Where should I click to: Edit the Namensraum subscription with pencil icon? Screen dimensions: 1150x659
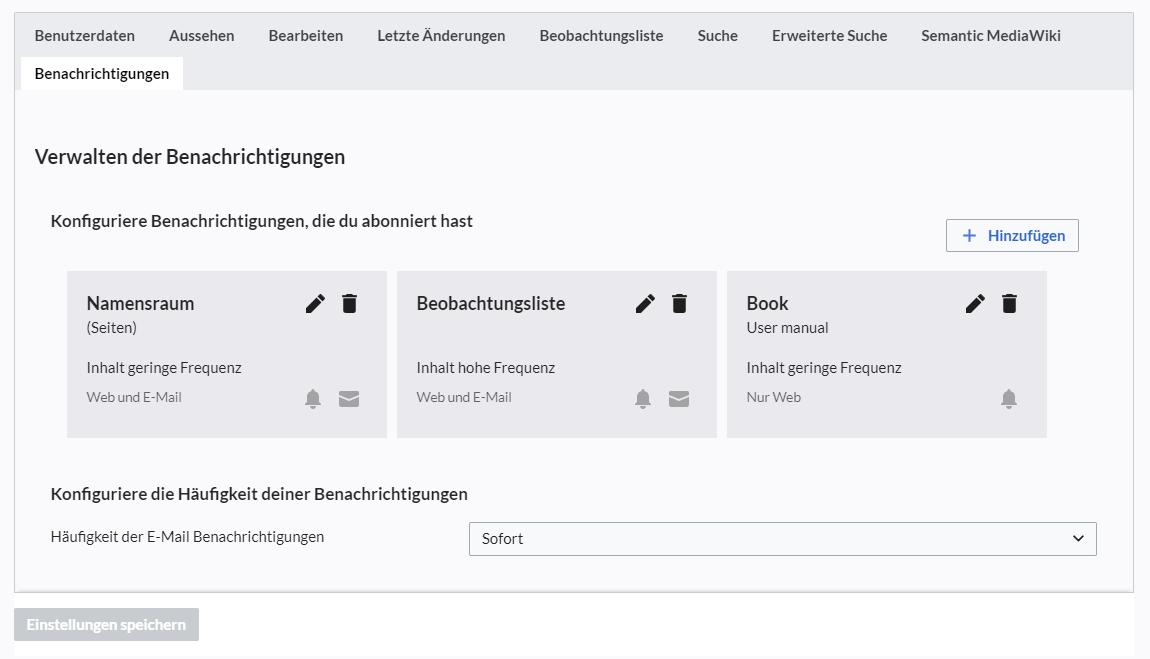tap(316, 304)
